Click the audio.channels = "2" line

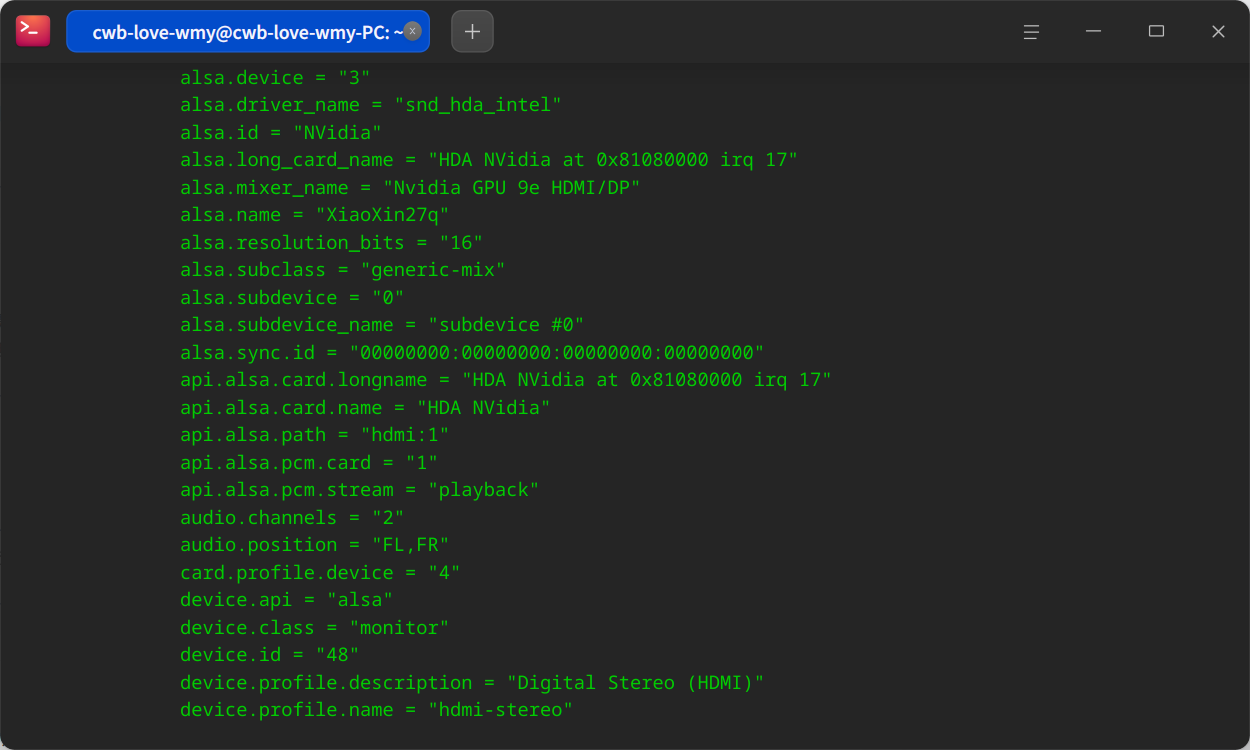[x=292, y=518]
